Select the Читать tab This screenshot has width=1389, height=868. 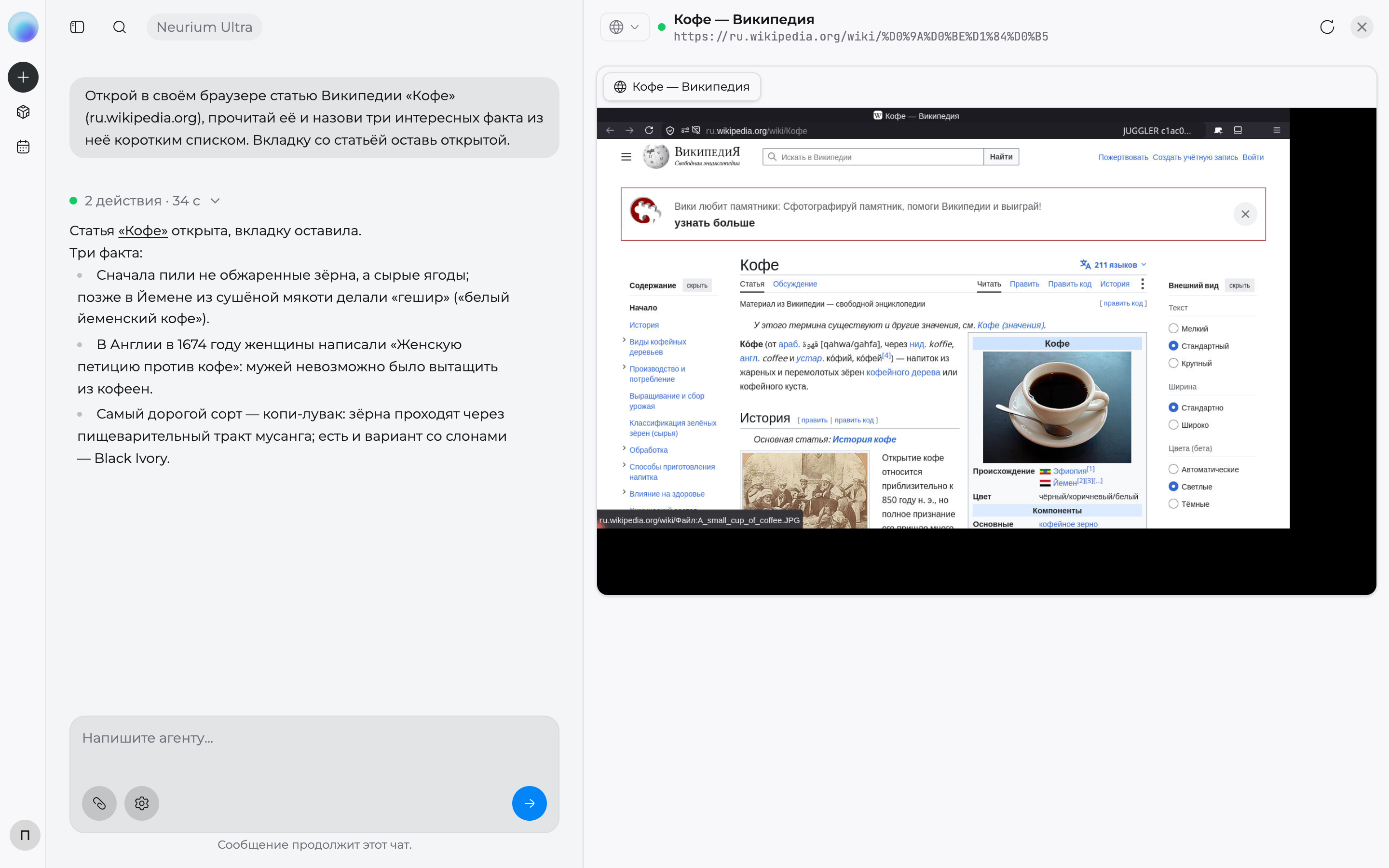point(989,284)
